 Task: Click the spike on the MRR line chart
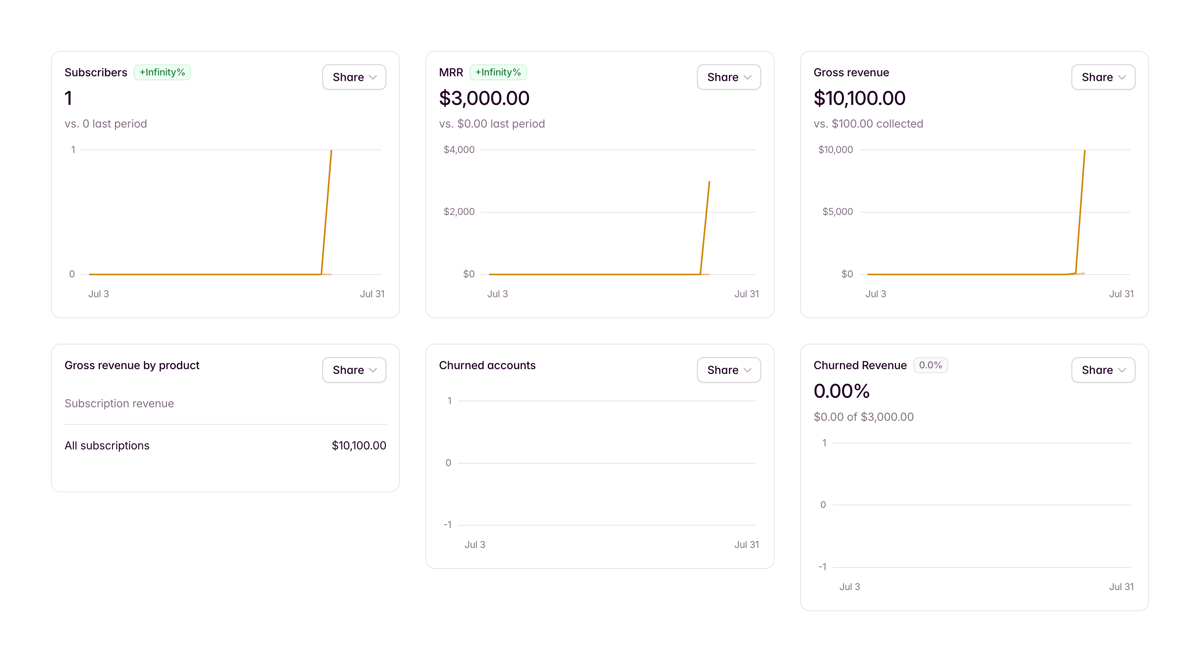(706, 225)
